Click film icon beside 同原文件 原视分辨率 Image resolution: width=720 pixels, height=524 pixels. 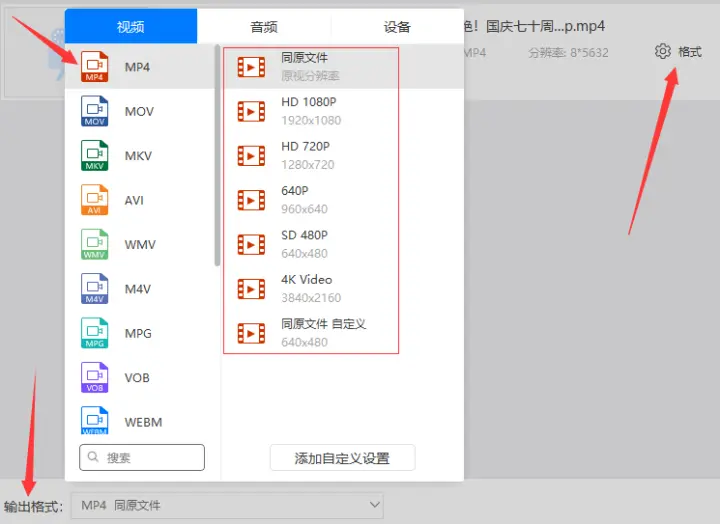(x=251, y=67)
